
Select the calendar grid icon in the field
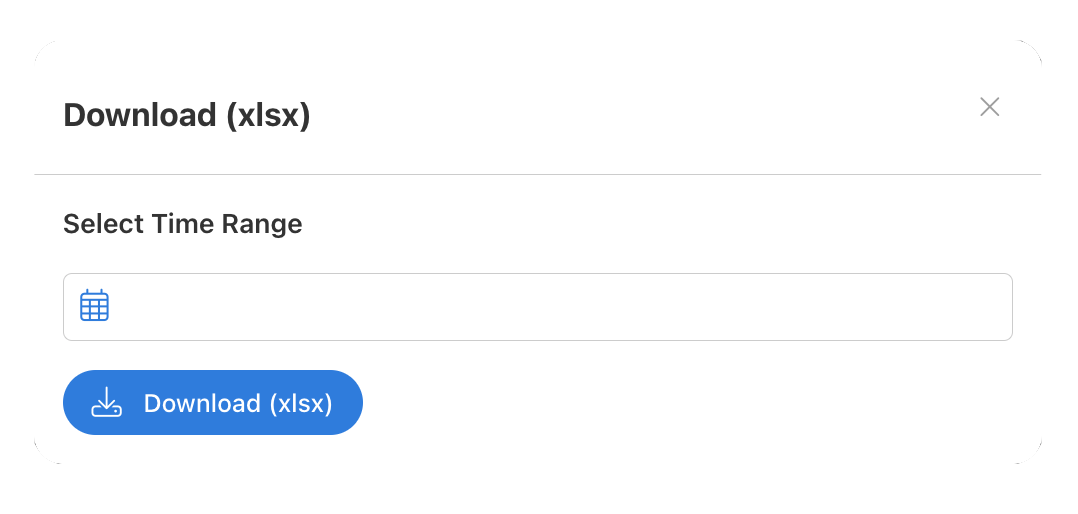click(94, 305)
